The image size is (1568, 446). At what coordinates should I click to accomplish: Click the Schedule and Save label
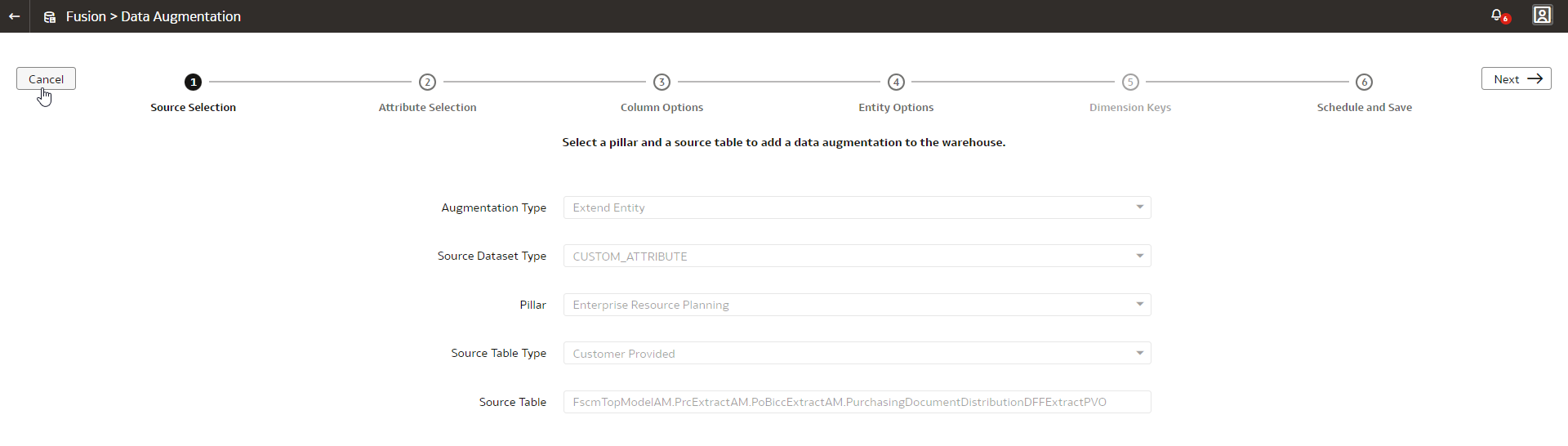[x=1364, y=108]
